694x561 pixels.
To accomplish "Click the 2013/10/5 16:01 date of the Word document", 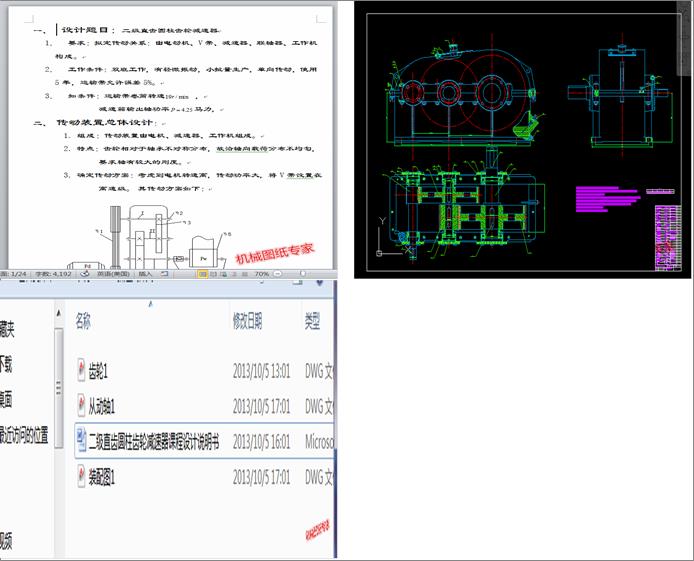I will [x=262, y=442].
